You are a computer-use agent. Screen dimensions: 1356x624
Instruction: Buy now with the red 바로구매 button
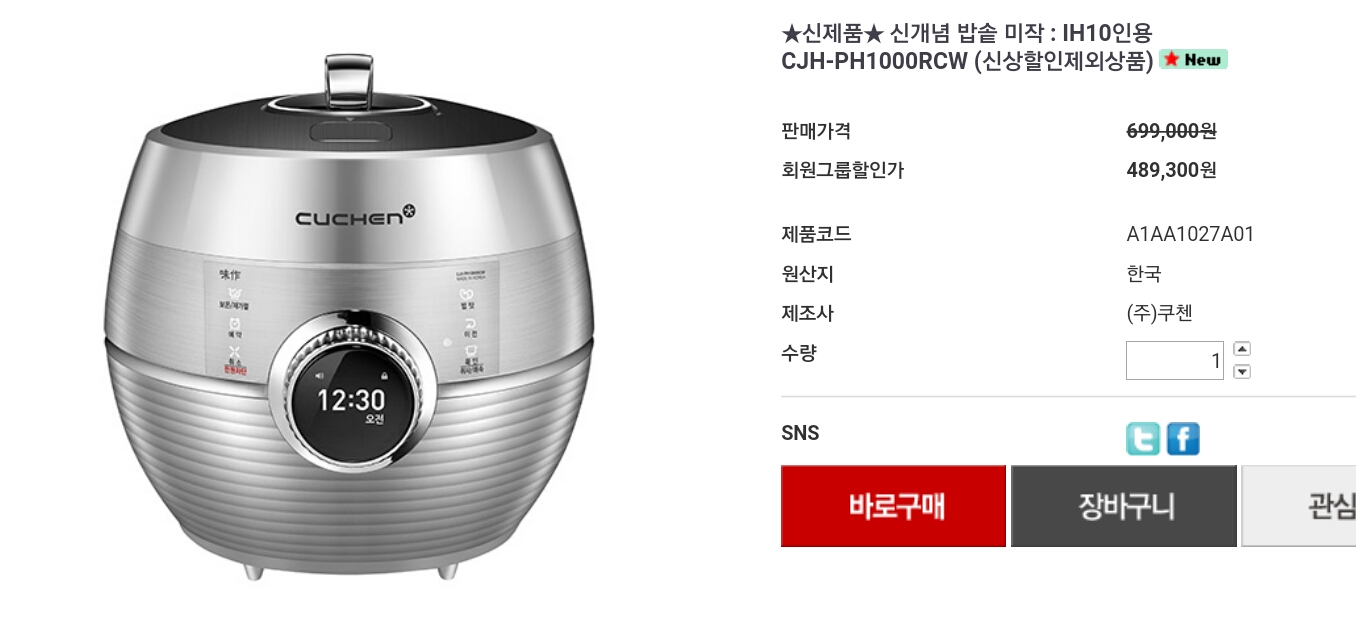click(x=893, y=506)
